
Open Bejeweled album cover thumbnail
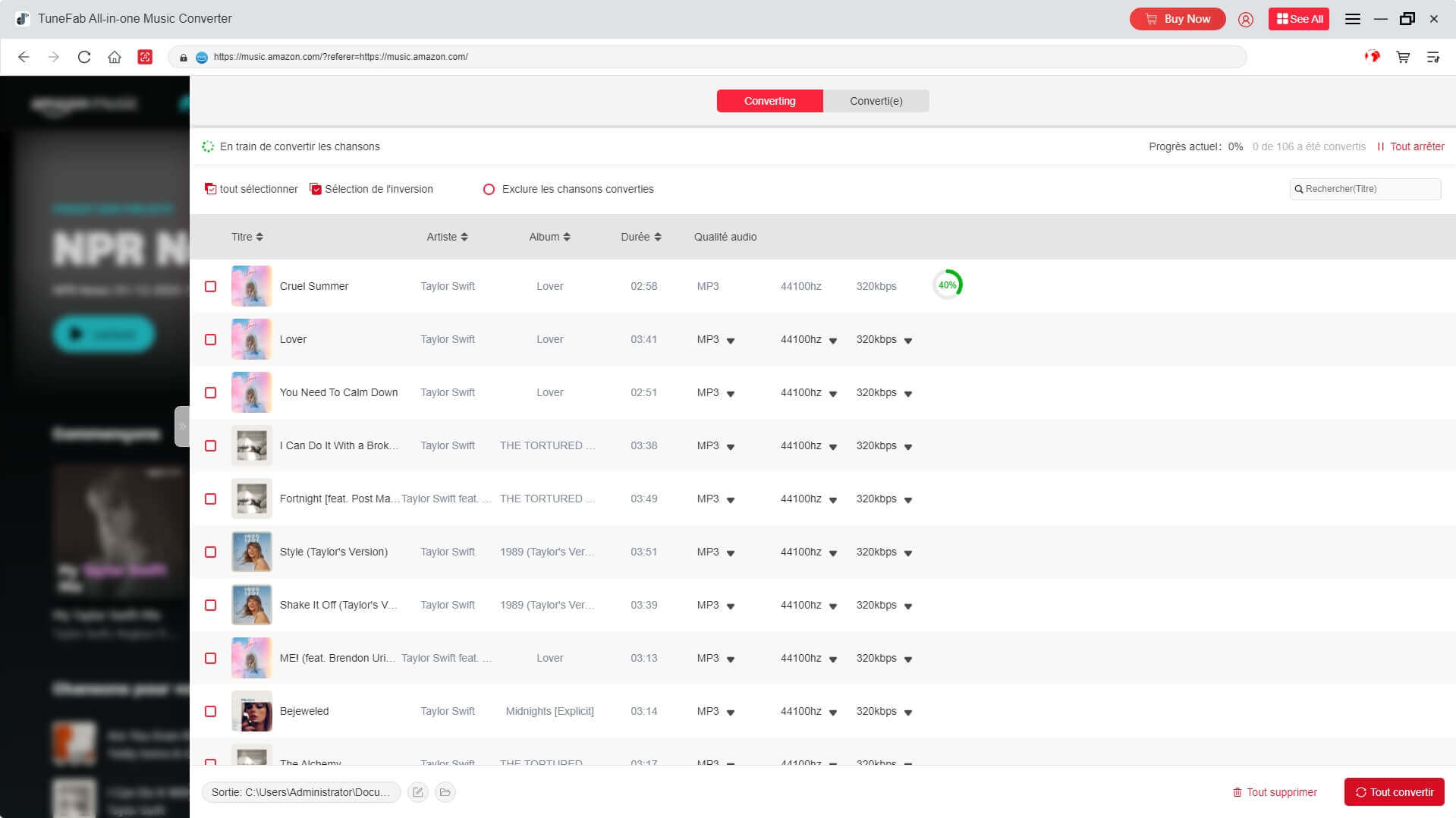click(x=251, y=711)
